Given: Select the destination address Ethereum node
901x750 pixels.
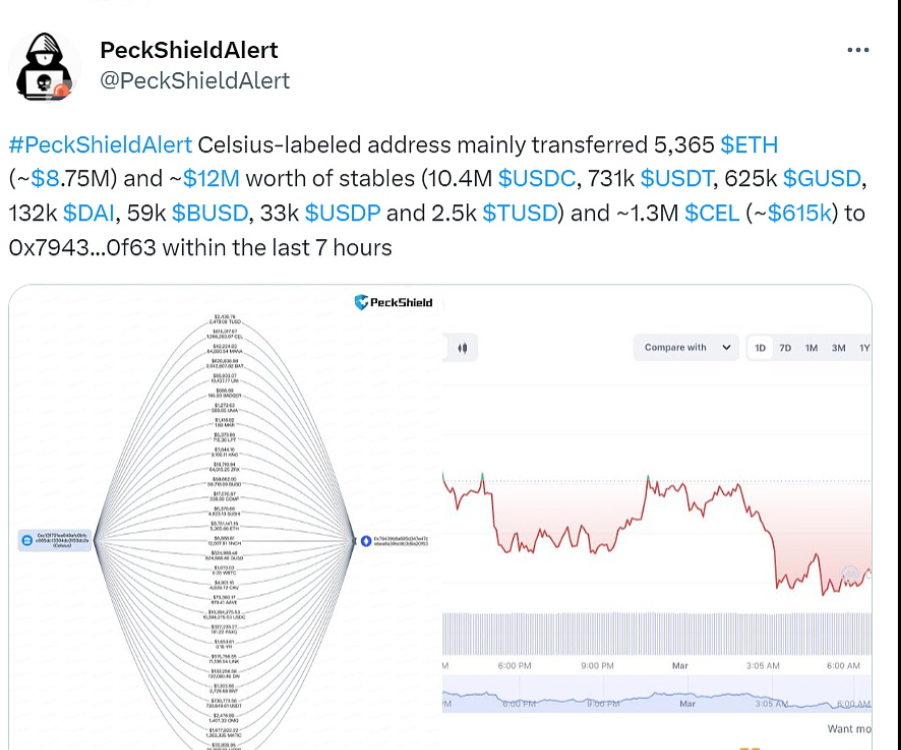Looking at the screenshot, I should (x=366, y=541).
